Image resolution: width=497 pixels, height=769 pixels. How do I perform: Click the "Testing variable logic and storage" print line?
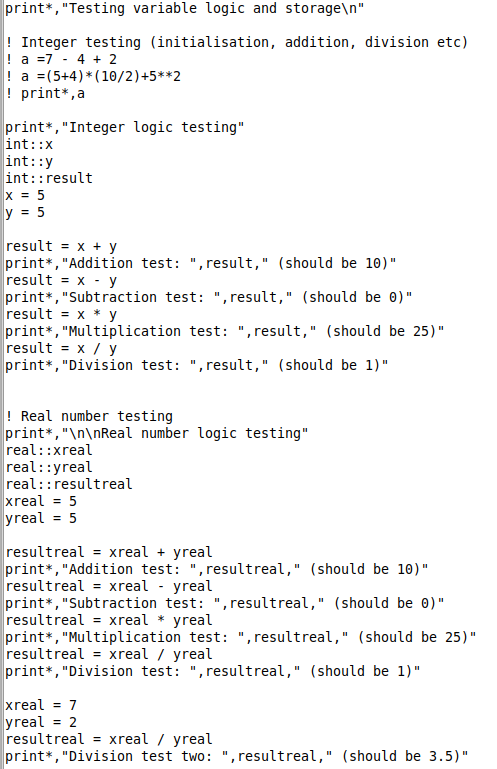point(184,9)
